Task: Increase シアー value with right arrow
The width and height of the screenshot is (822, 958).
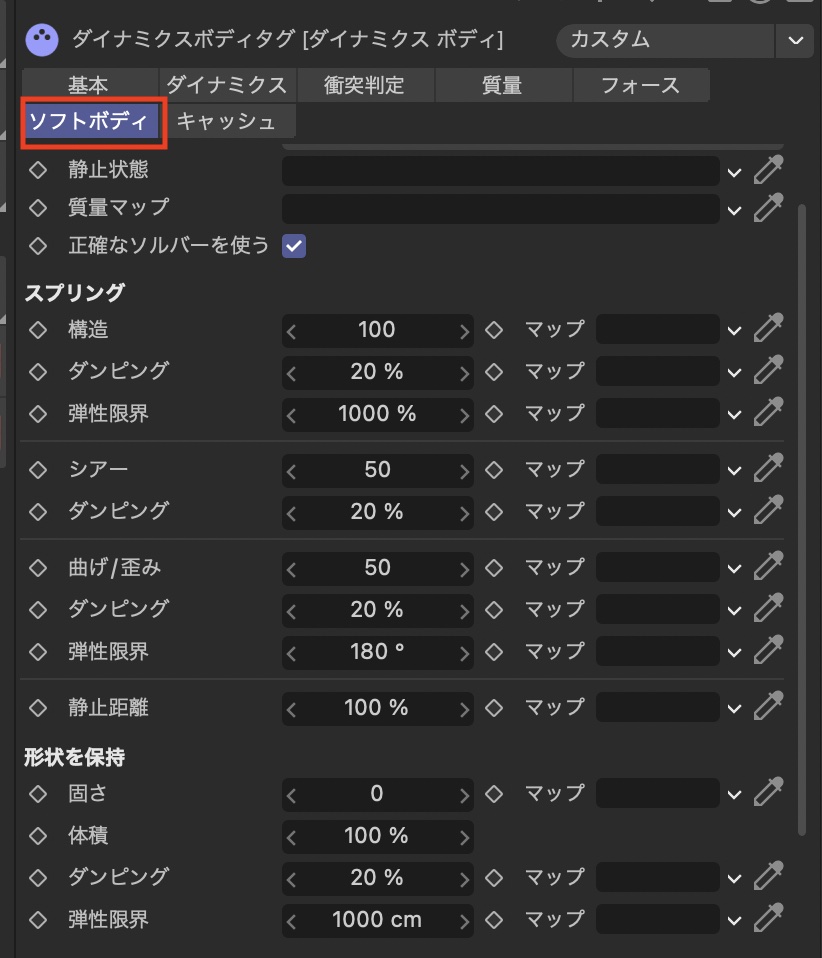Action: coord(464,470)
